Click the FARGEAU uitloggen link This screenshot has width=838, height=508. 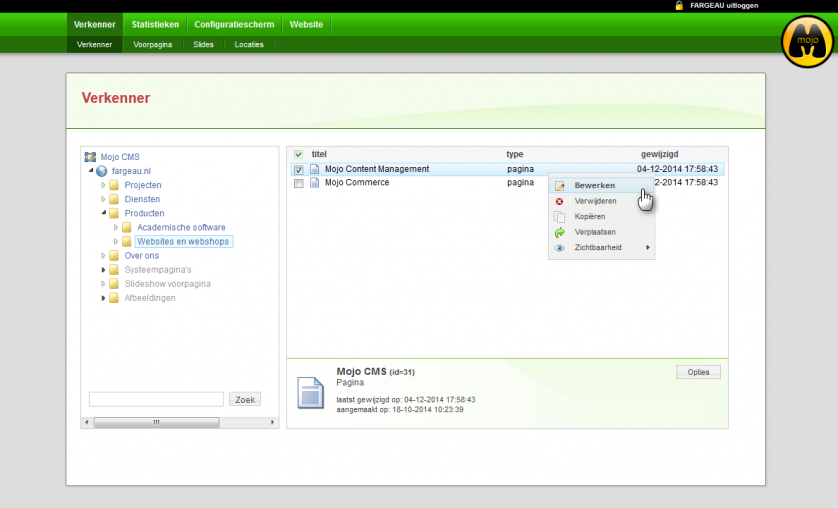(x=724, y=5)
